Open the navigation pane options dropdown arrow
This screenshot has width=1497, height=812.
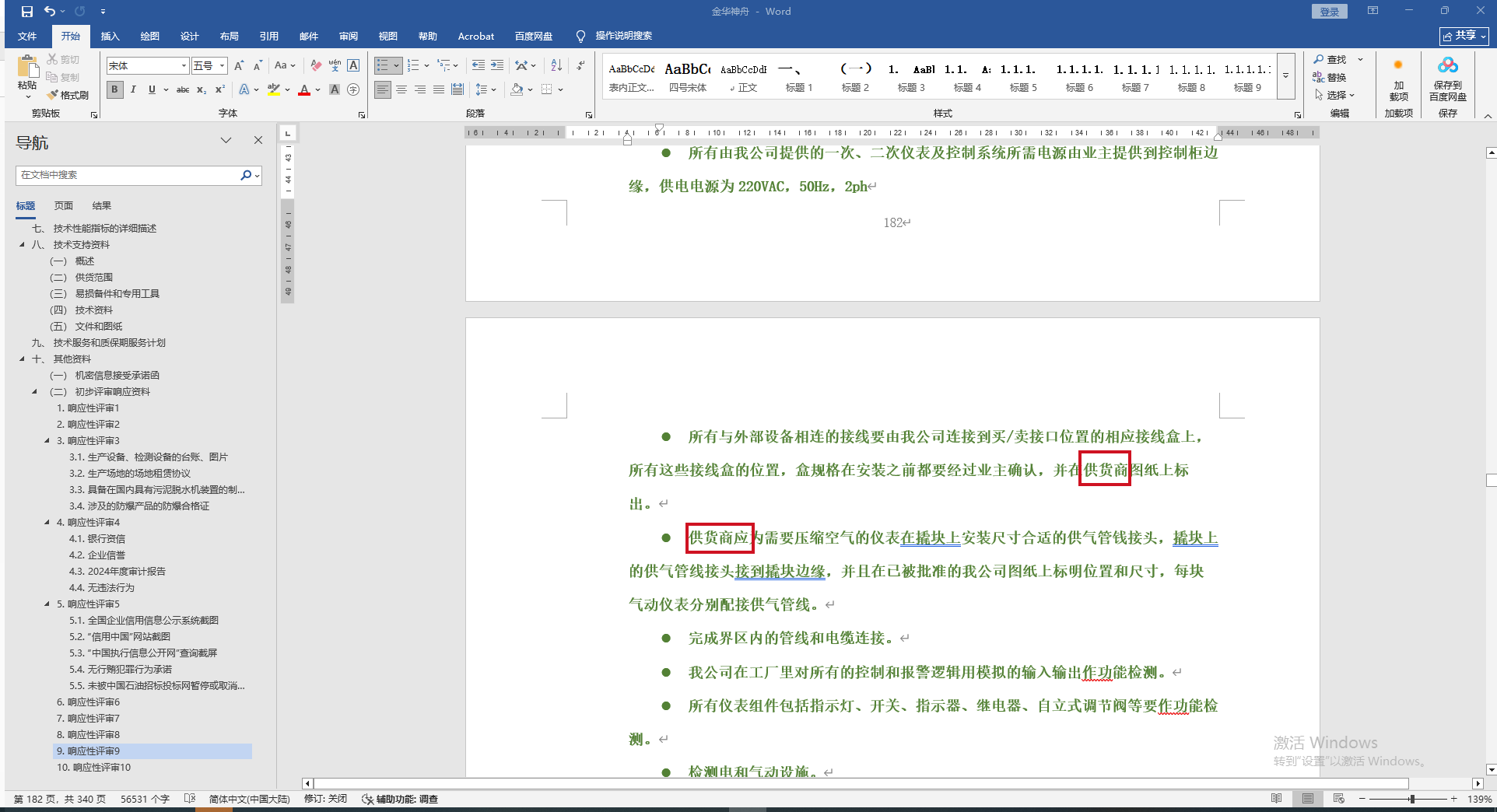click(x=226, y=140)
